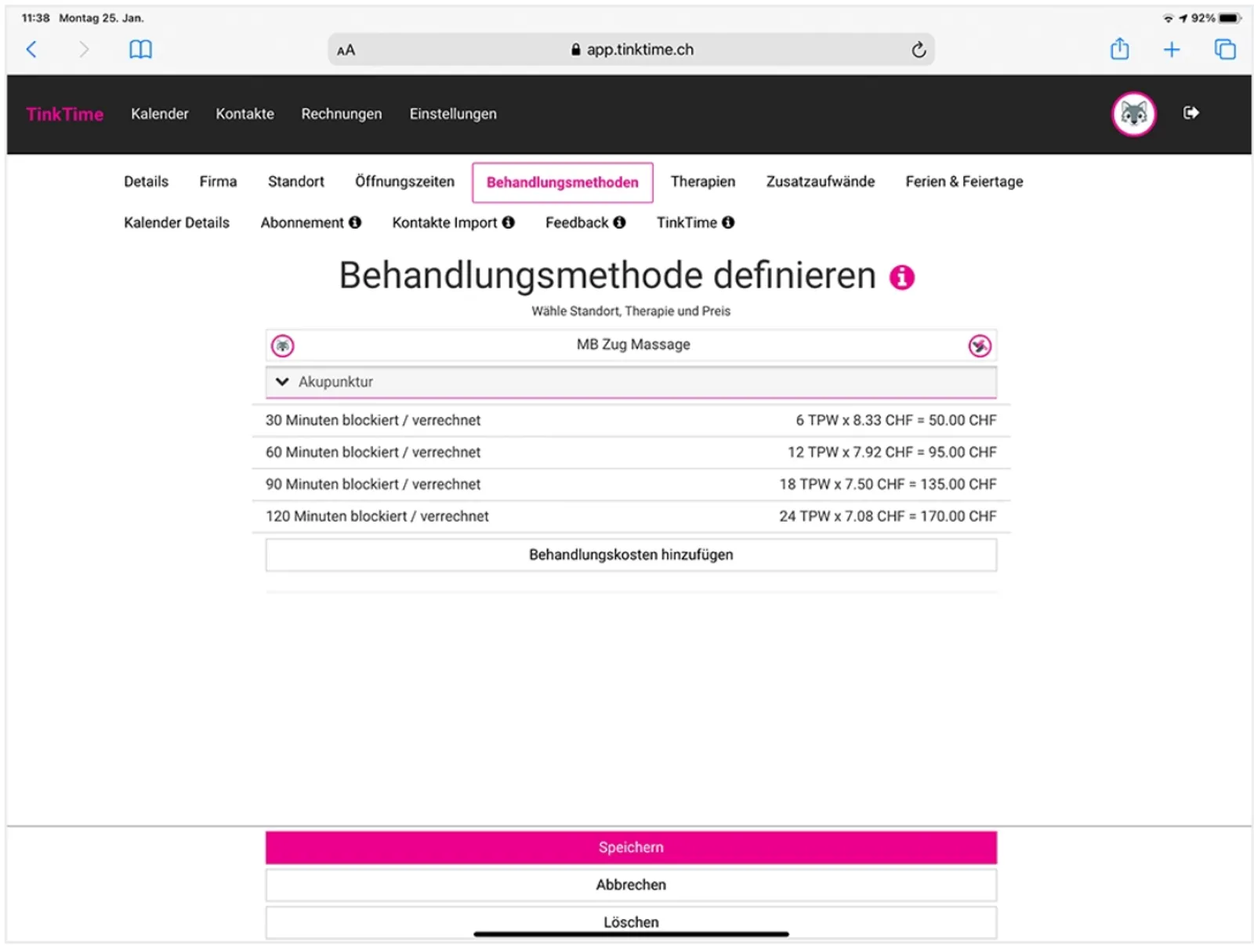This screenshot has height=952, width=1254.
Task: Open the Rechnungen menu item
Action: pyautogui.click(x=341, y=114)
